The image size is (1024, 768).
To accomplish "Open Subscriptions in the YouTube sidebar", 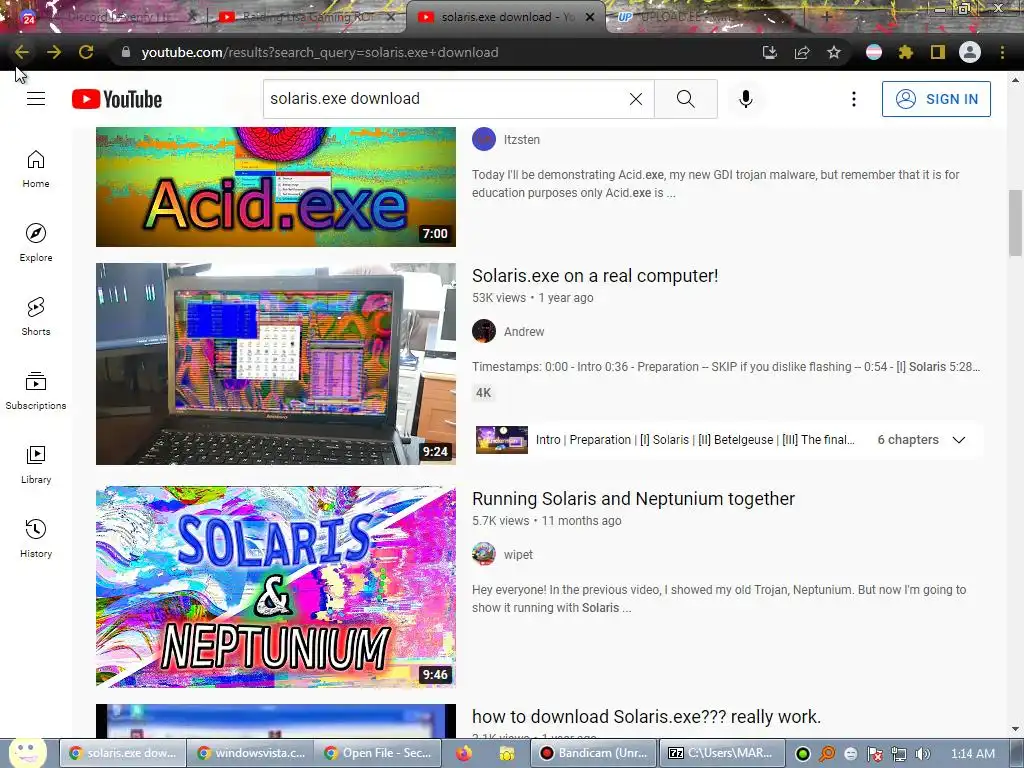I will (36, 391).
